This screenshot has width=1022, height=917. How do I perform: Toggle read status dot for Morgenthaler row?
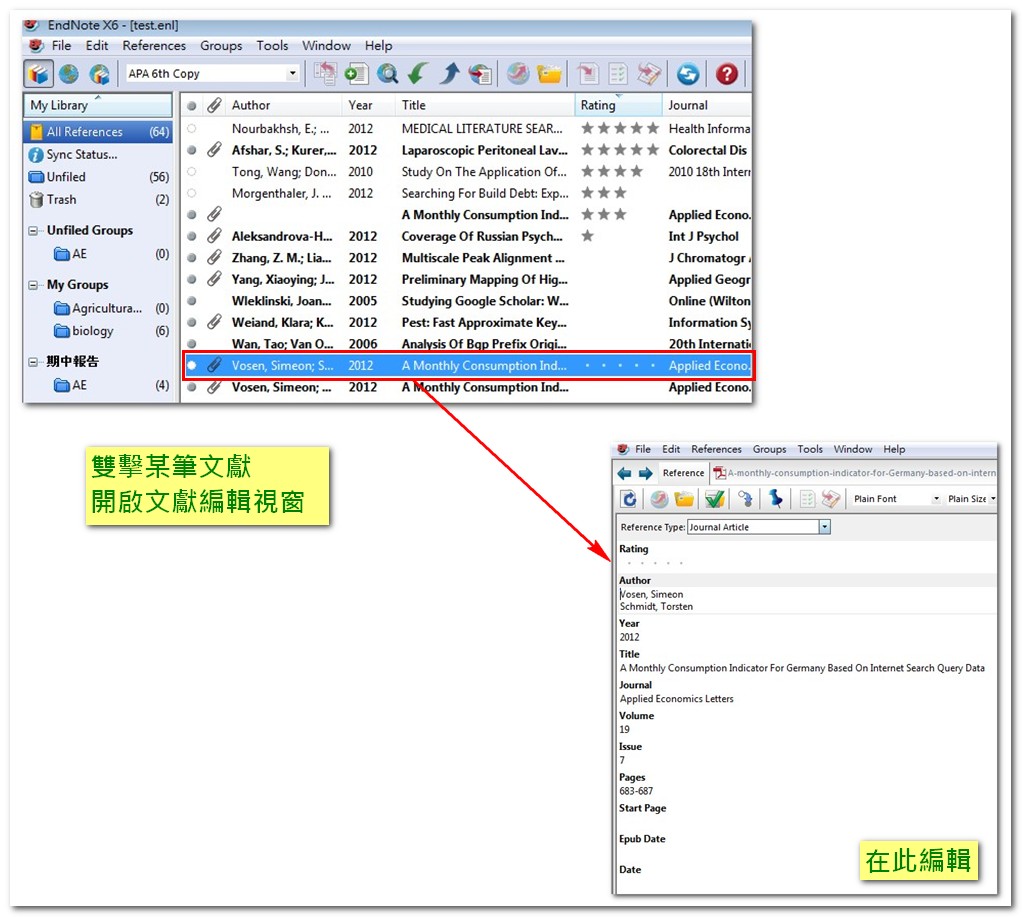point(192,194)
